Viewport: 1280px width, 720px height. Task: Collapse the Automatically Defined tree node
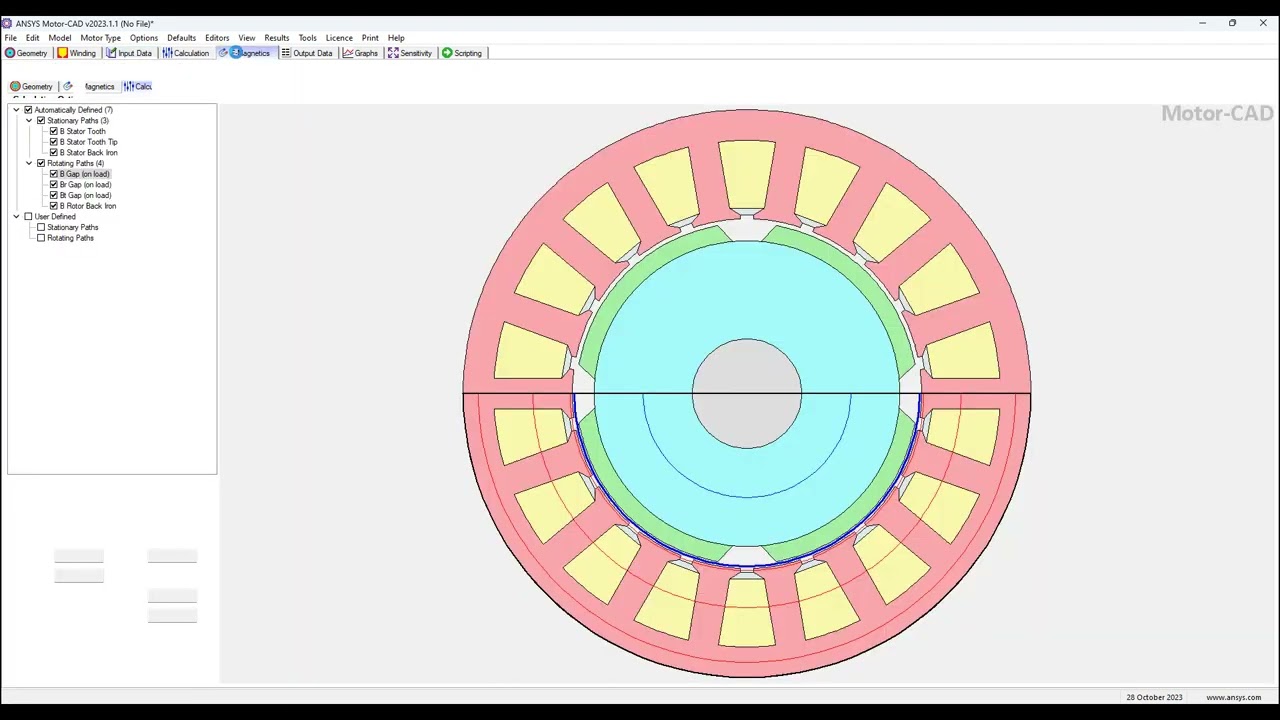tap(16, 110)
